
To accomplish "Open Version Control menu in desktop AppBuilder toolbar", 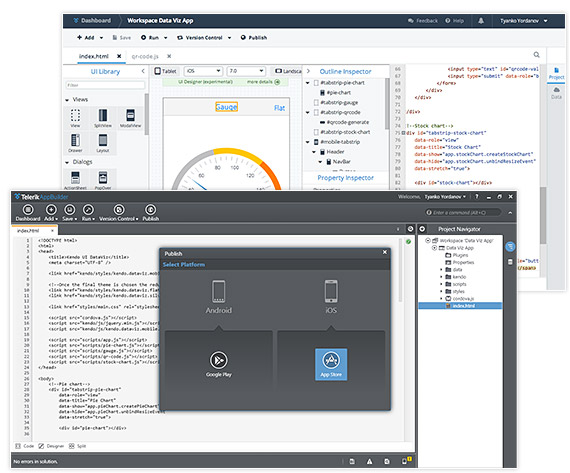I will pyautogui.click(x=119, y=213).
